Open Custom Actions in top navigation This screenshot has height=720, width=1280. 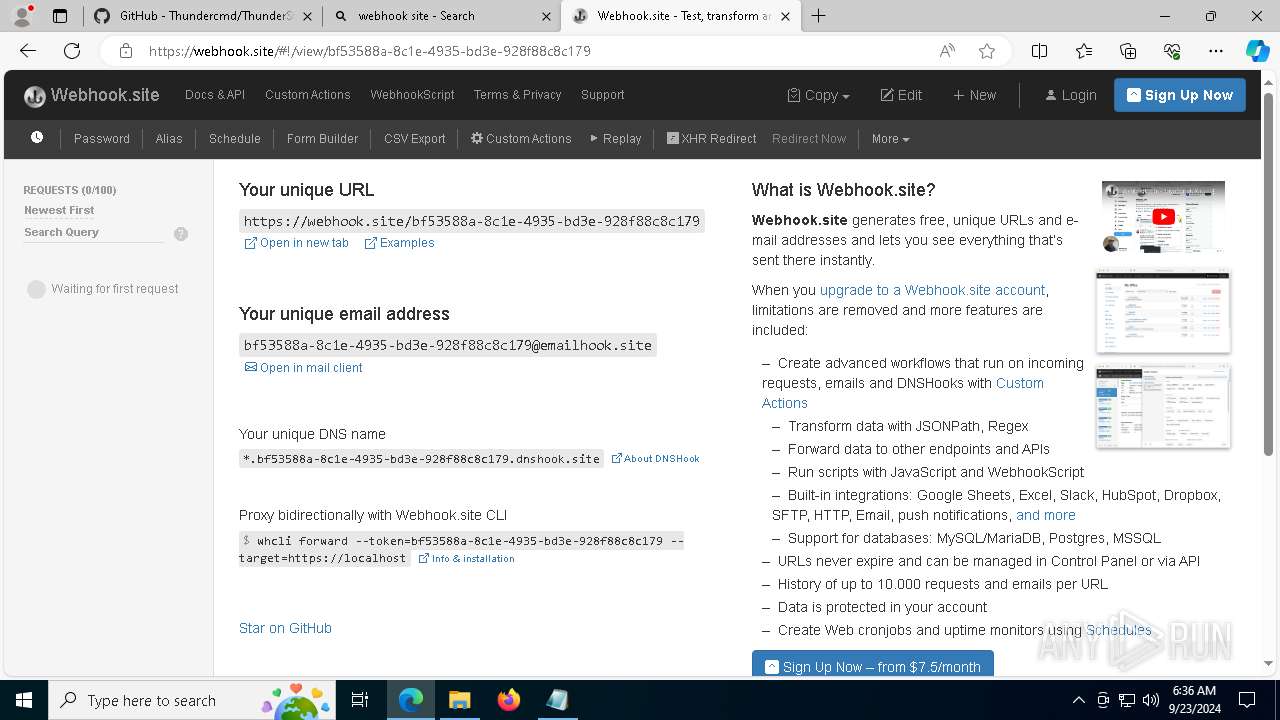[x=308, y=94]
